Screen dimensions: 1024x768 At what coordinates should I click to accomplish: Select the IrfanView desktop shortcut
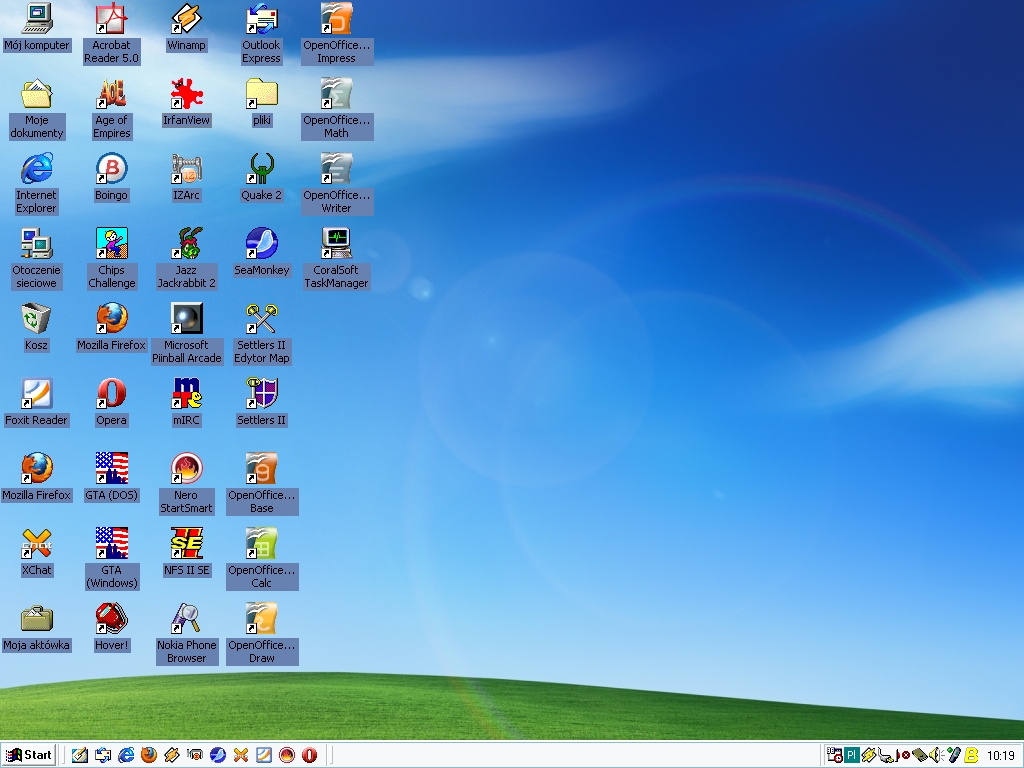[186, 103]
